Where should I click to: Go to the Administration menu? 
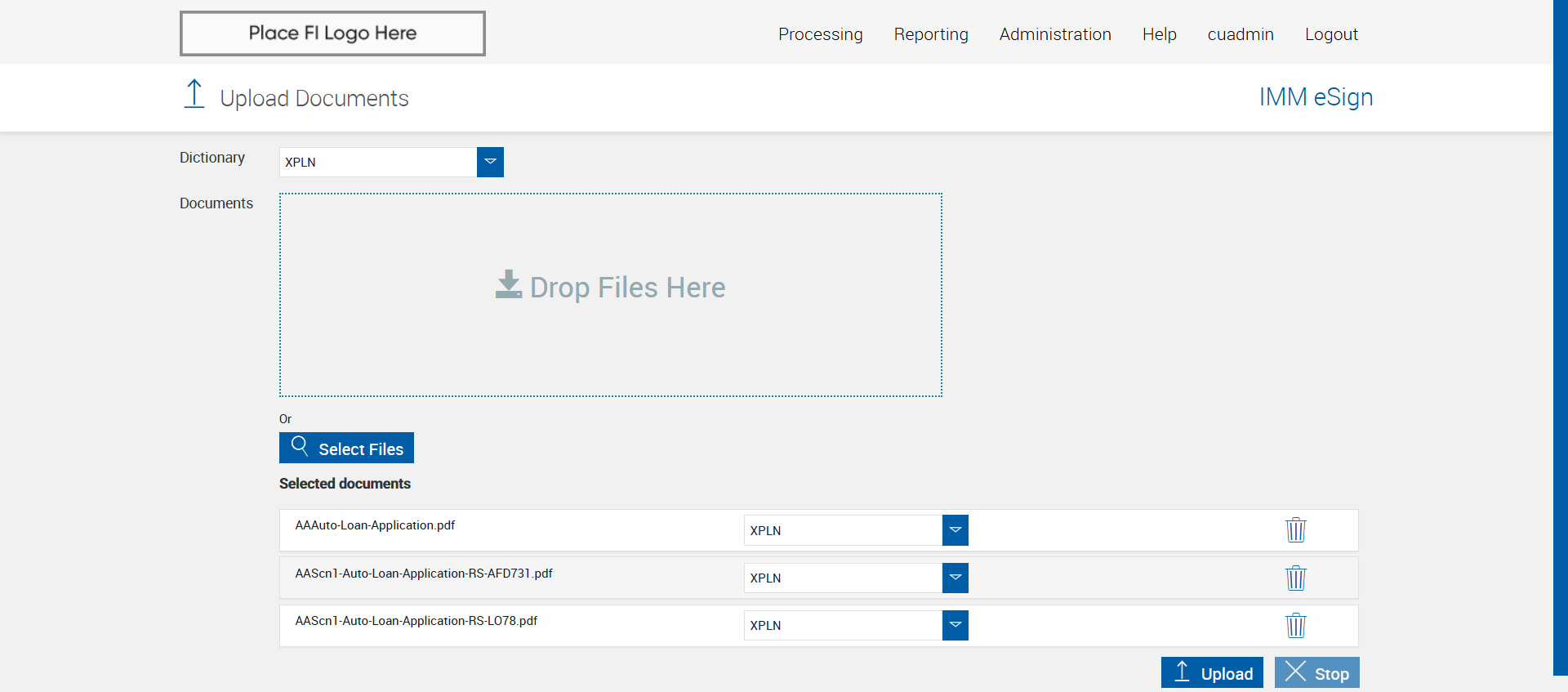tap(1055, 34)
